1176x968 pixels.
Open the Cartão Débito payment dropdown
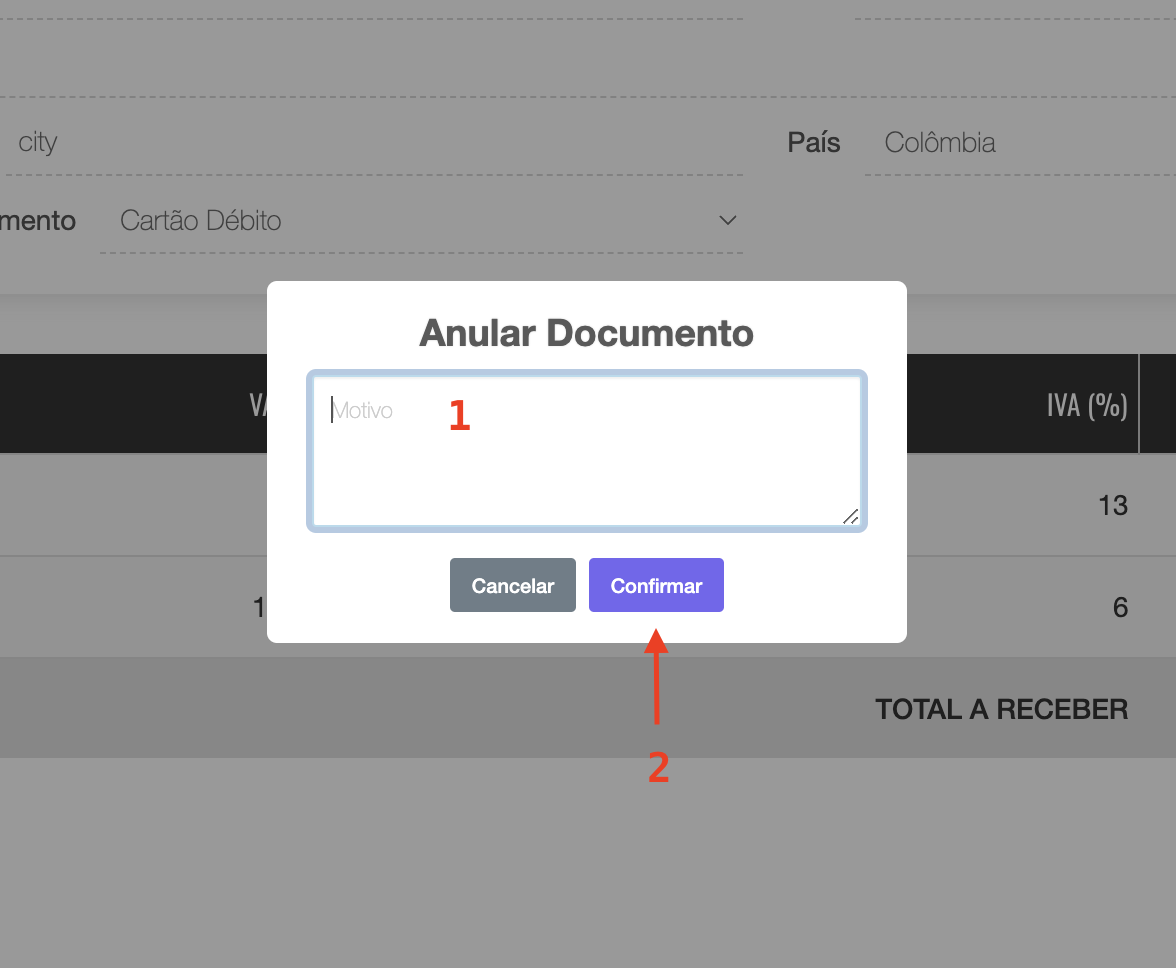420,221
